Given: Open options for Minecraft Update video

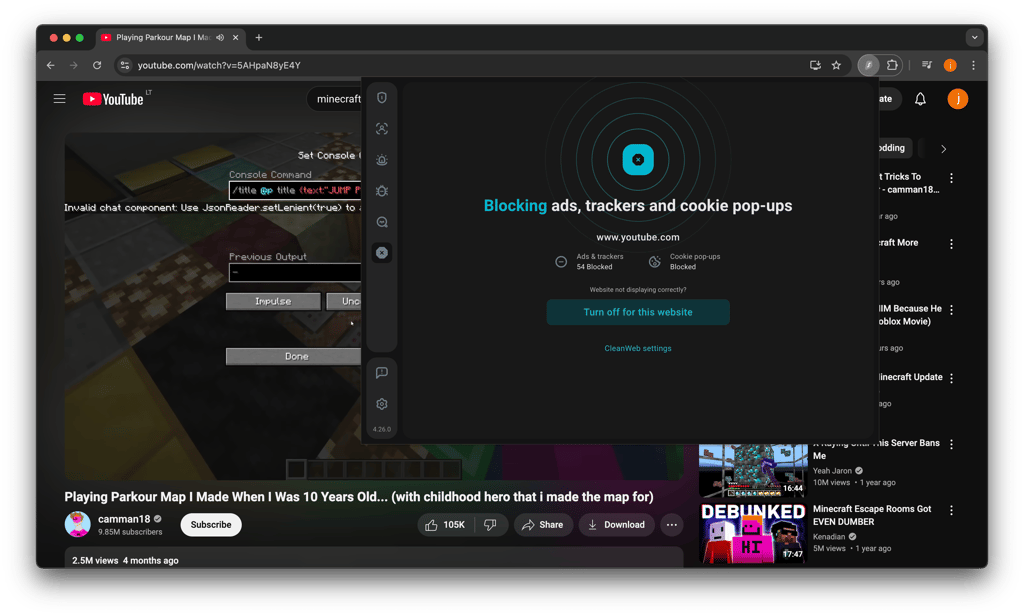Looking at the screenshot, I should [x=952, y=378].
